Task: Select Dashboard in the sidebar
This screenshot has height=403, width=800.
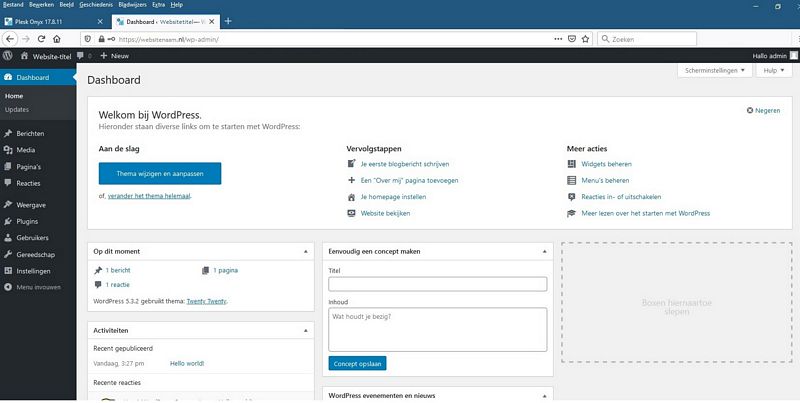Action: [x=38, y=78]
